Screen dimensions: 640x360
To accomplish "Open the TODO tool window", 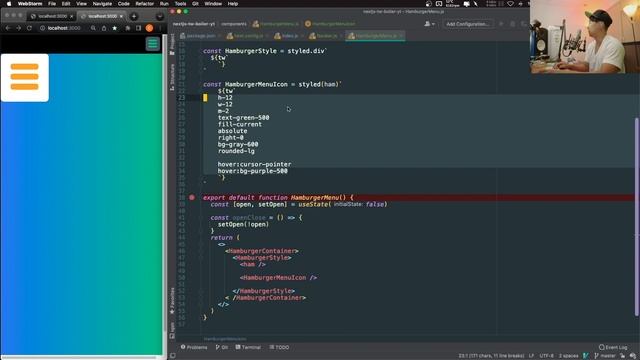I will 280,347.
